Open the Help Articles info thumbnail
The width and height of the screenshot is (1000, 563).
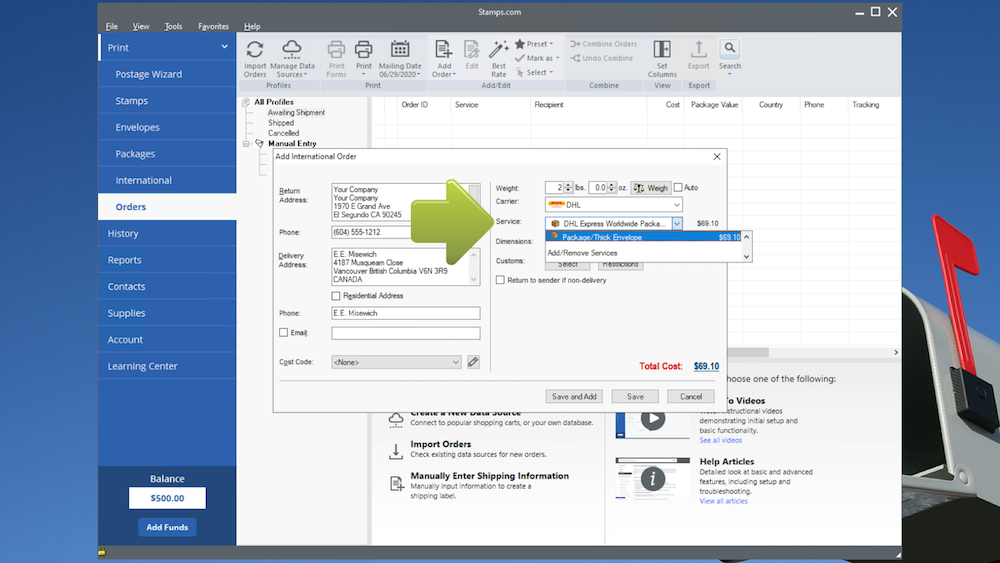[x=652, y=478]
